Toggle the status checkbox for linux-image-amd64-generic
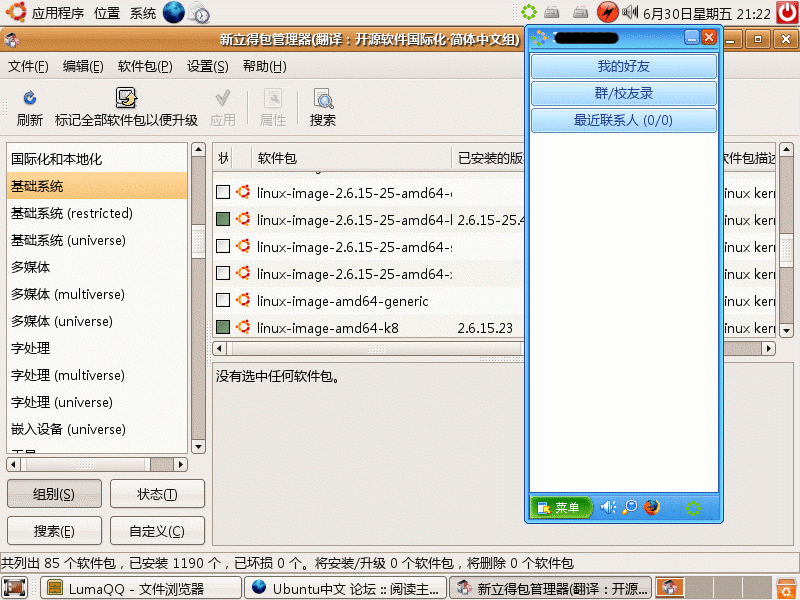 (x=223, y=300)
